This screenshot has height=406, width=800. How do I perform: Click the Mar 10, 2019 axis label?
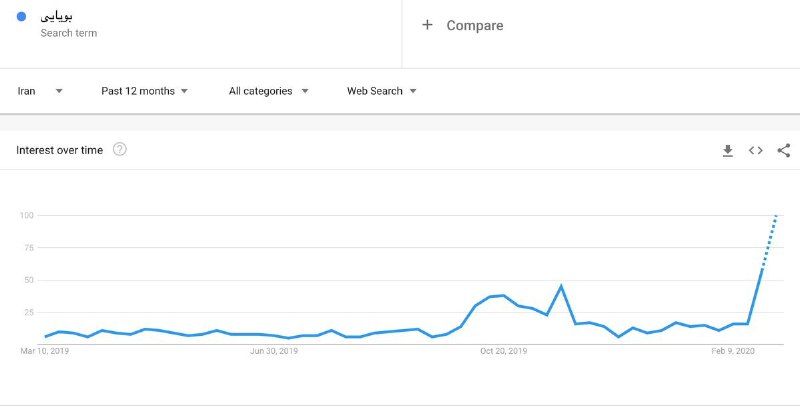[x=45, y=351]
